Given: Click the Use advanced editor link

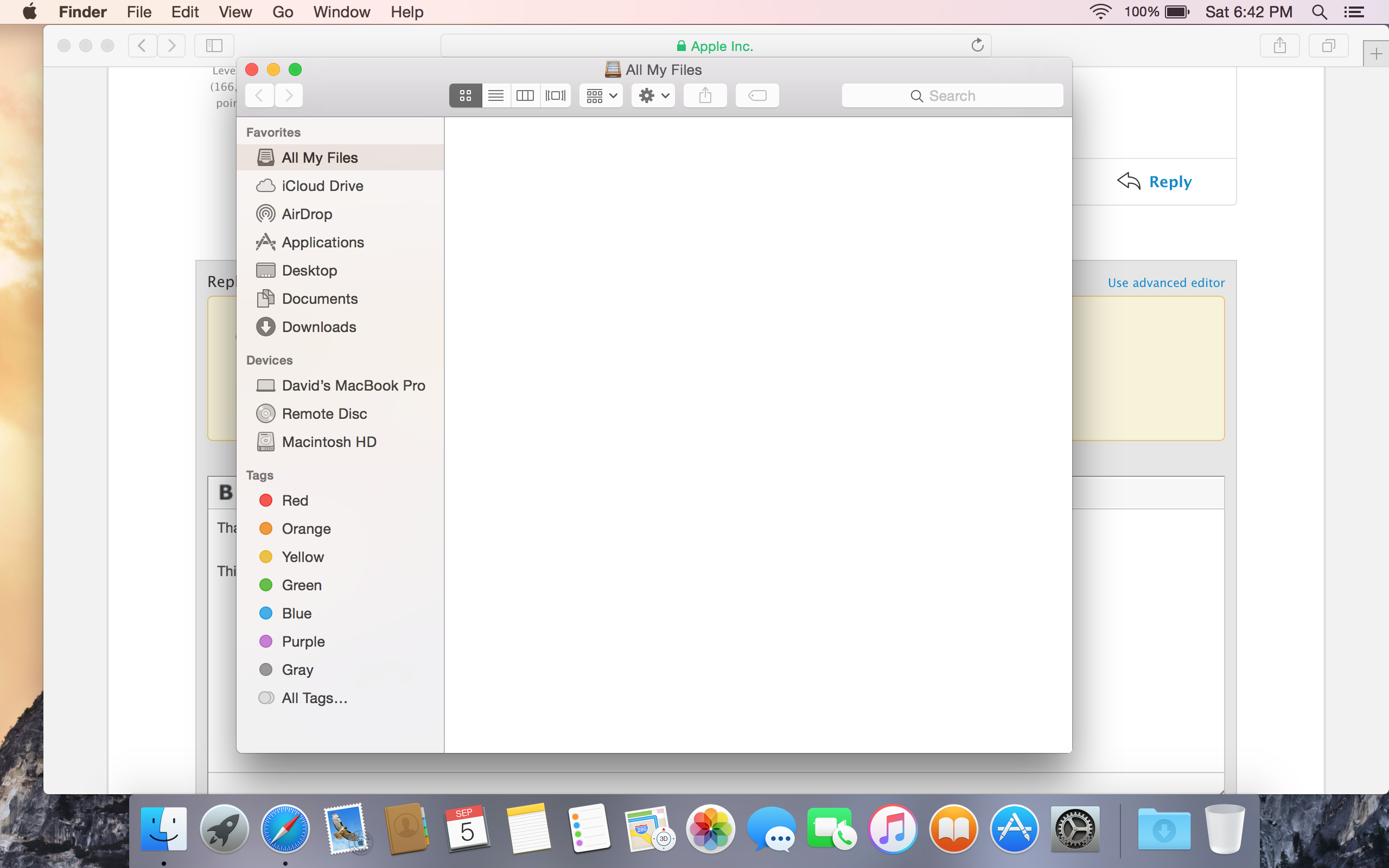Looking at the screenshot, I should click(1165, 282).
